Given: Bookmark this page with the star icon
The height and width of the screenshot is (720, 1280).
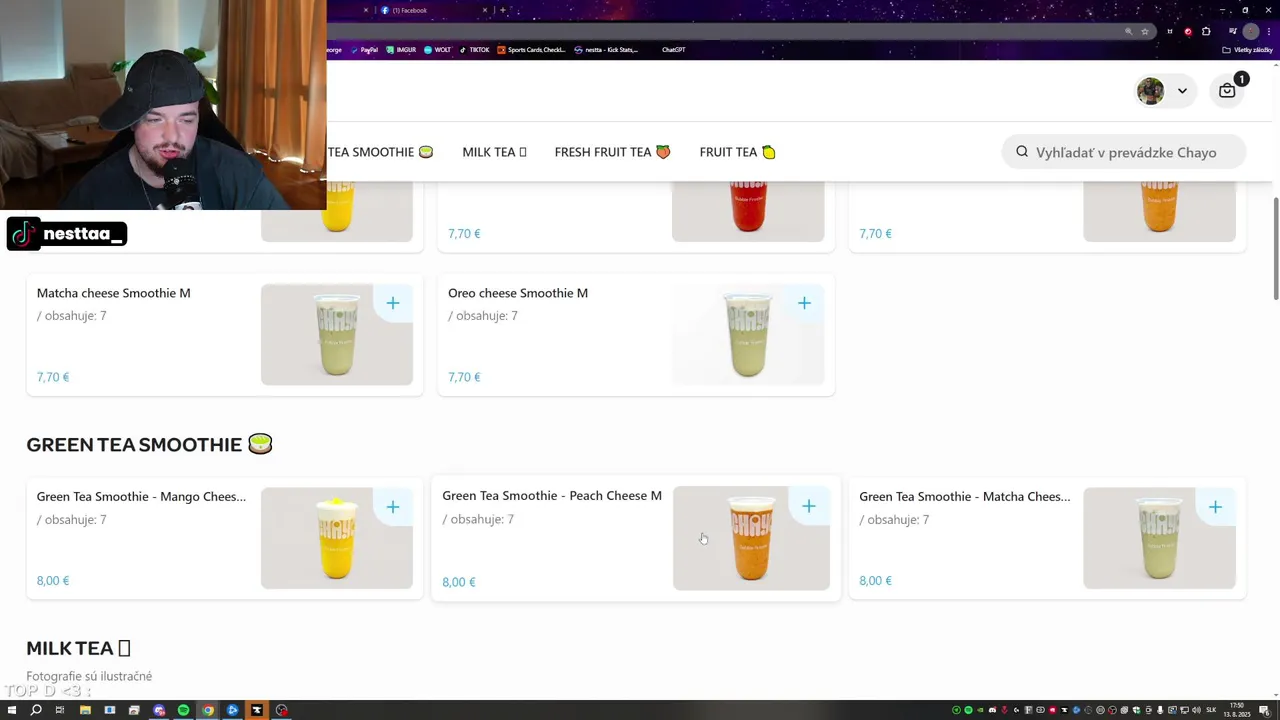Looking at the screenshot, I should 1145,31.
